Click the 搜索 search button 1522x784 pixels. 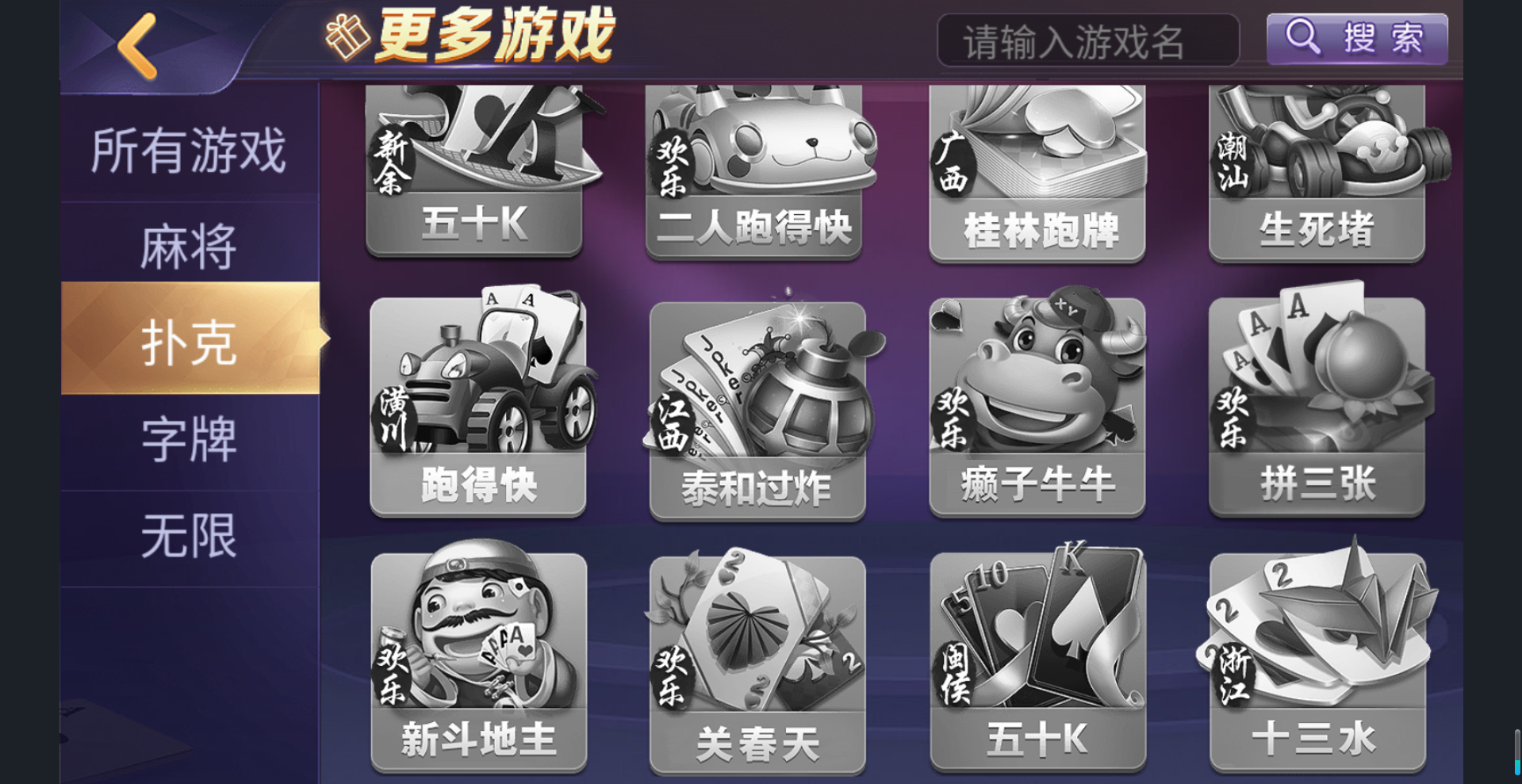click(1357, 39)
